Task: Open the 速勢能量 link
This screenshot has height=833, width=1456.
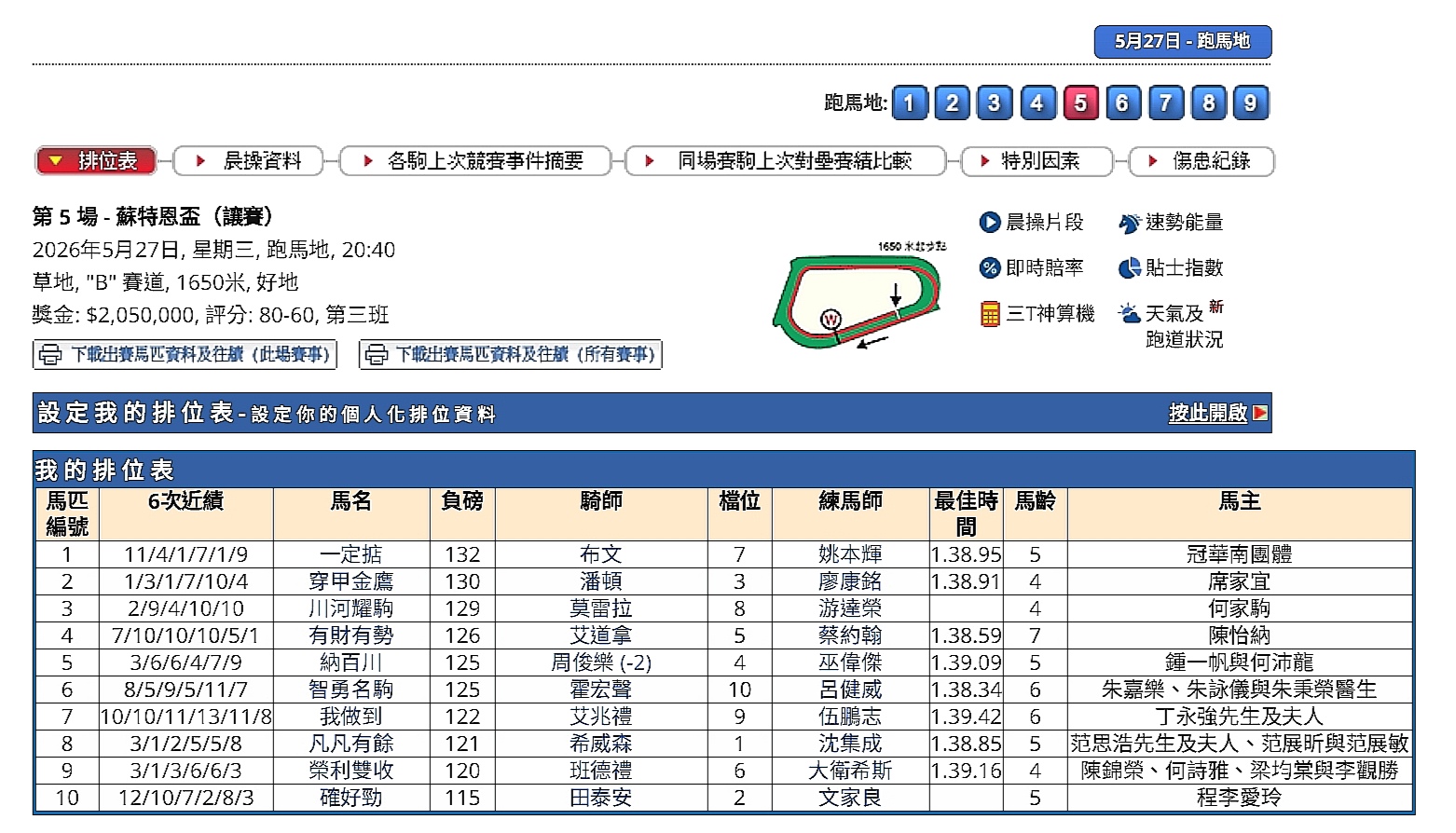Action: tap(1184, 223)
